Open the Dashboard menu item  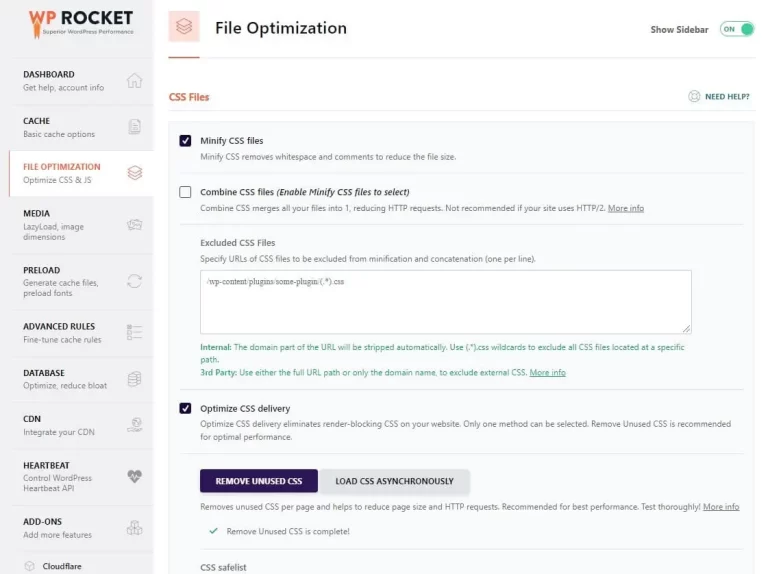(x=82, y=81)
